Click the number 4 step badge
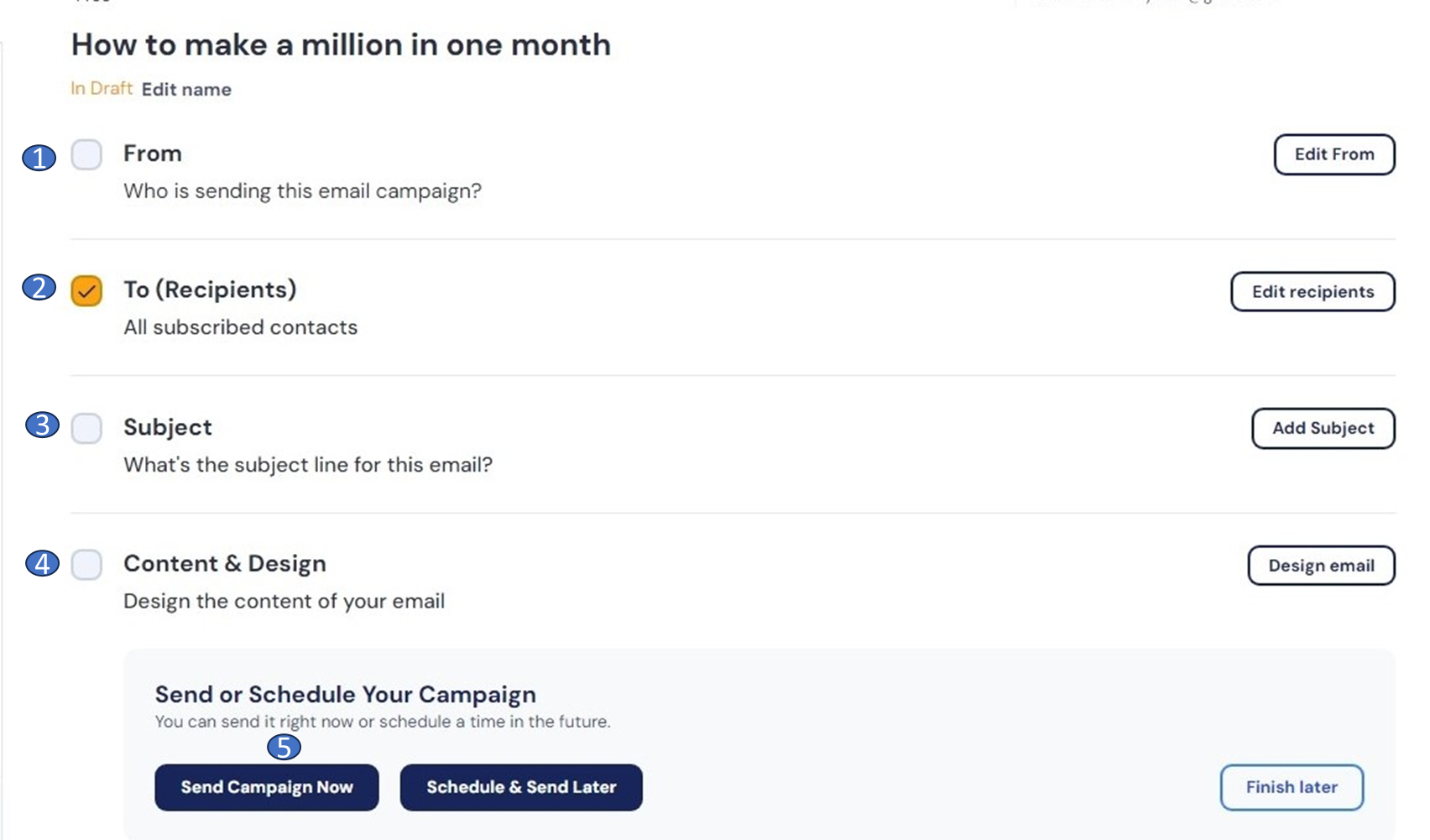Image resolution: width=1430 pixels, height=840 pixels. pyautogui.click(x=42, y=563)
